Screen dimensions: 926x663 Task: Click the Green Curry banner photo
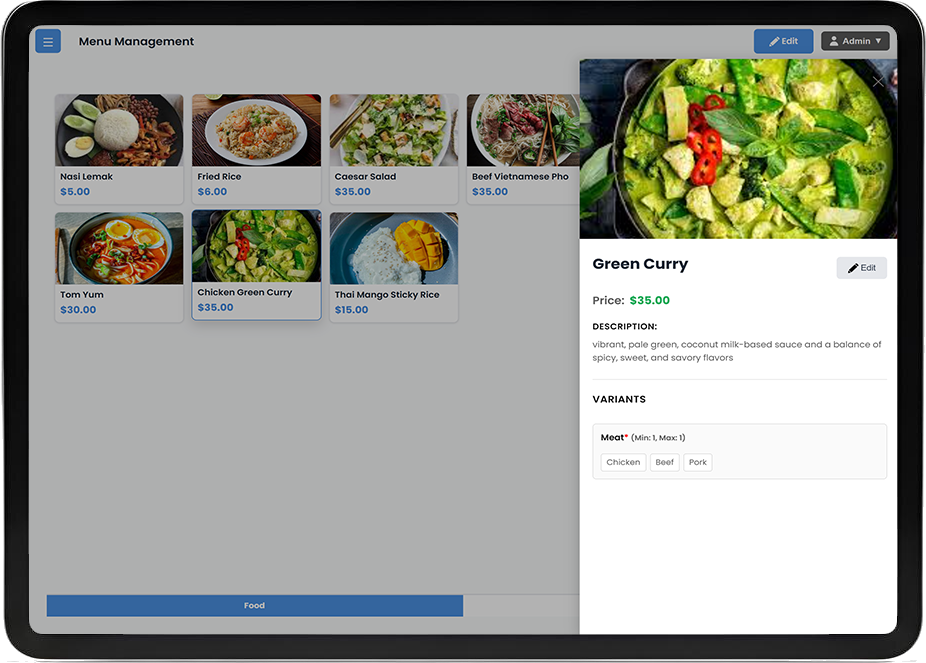click(738, 148)
